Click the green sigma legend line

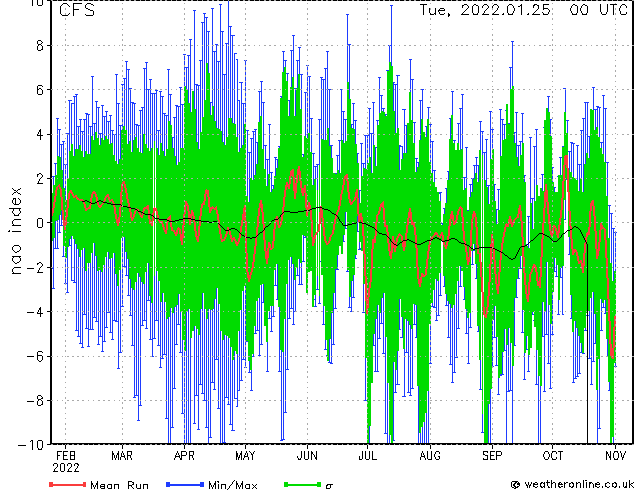pyautogui.click(x=303, y=484)
